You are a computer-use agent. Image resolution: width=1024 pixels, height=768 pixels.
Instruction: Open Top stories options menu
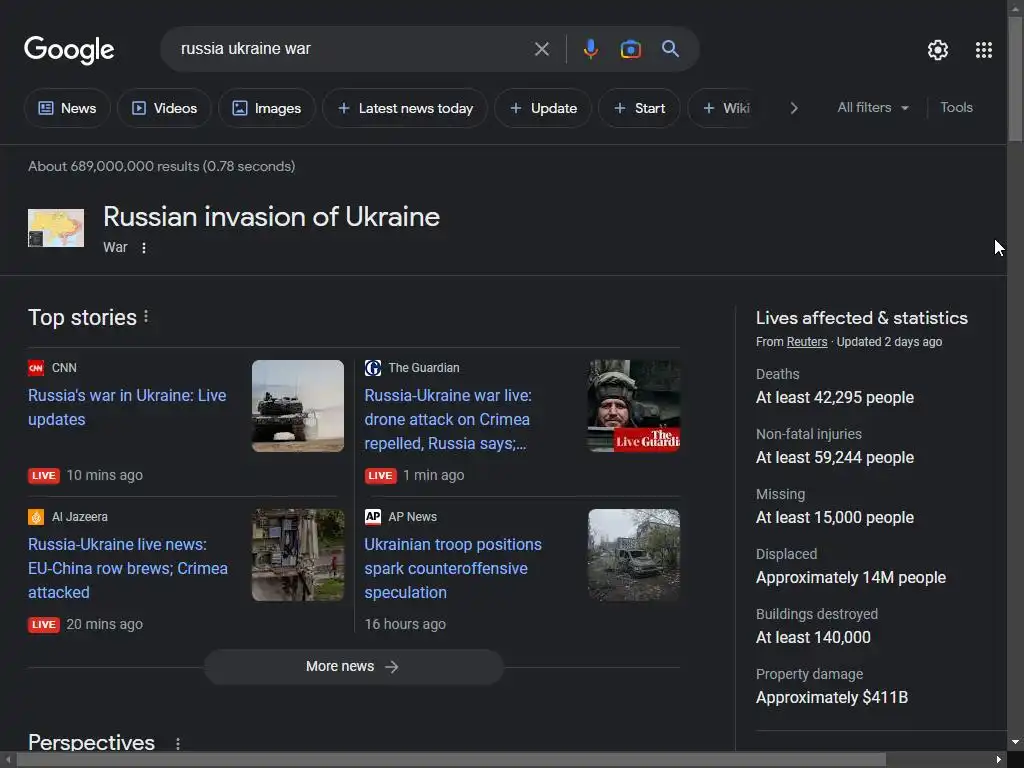coord(146,317)
